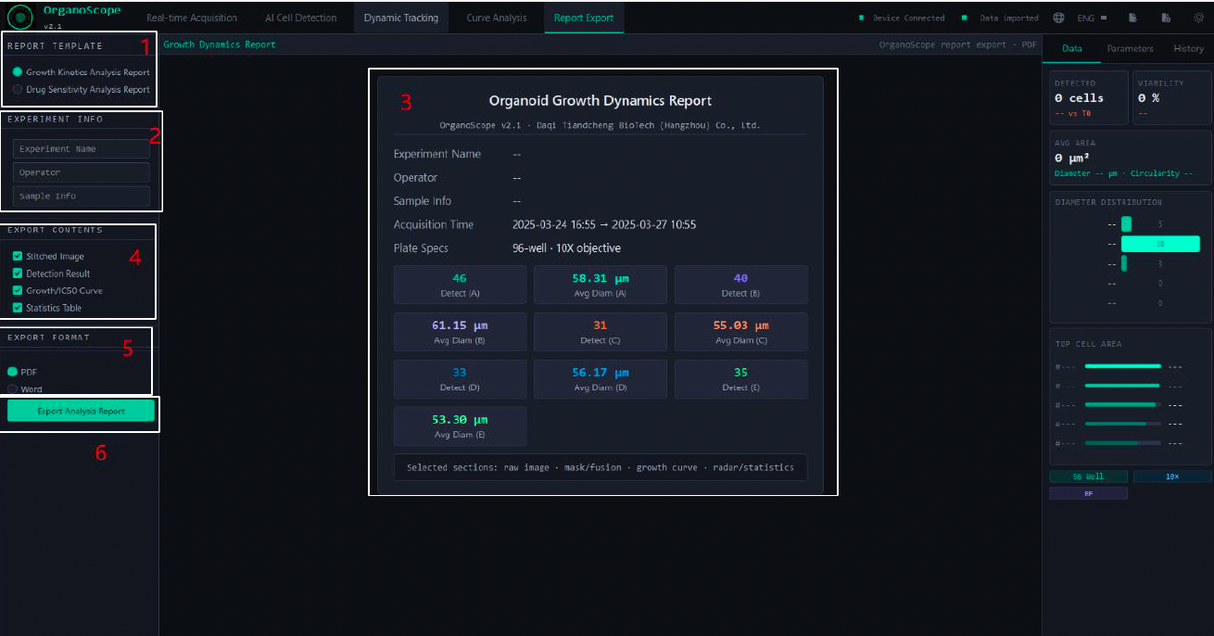Click the Viability 0 % card

(1172, 98)
